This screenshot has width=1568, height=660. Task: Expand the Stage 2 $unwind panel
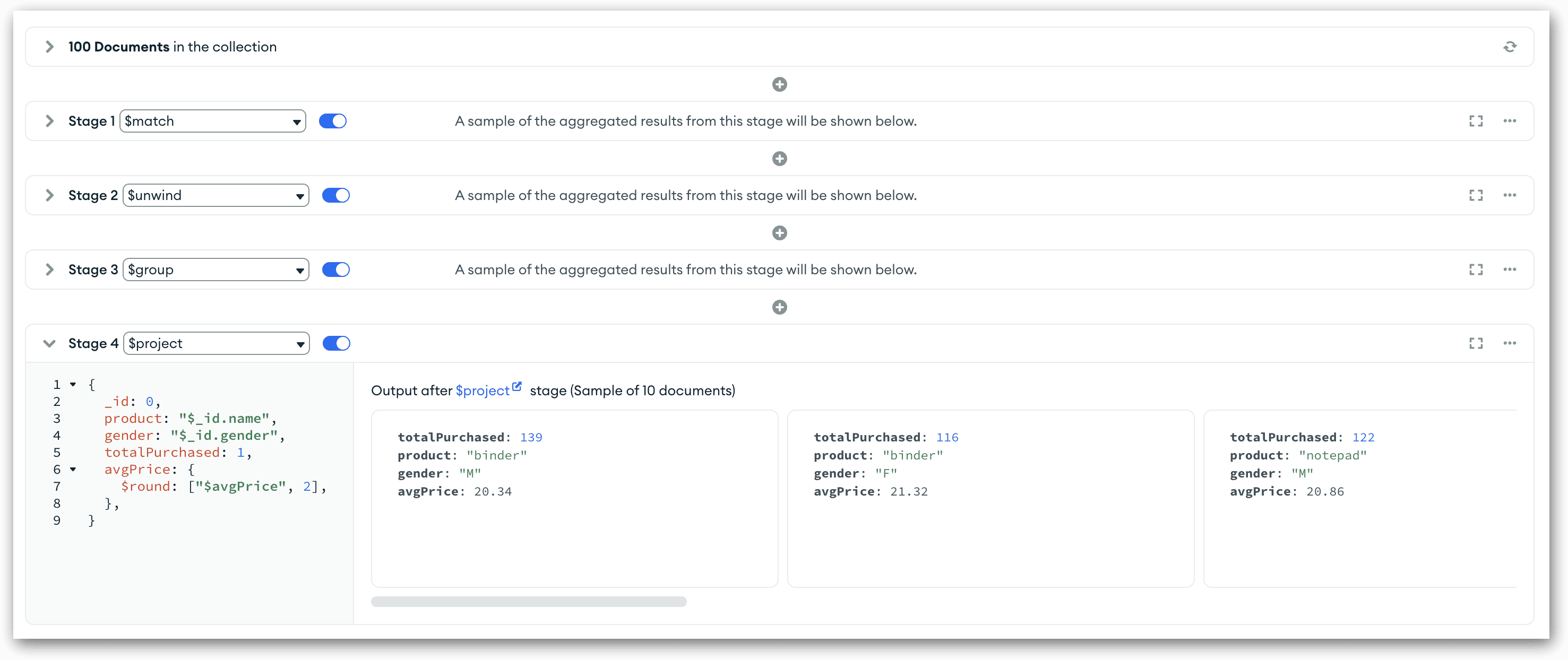pos(49,195)
